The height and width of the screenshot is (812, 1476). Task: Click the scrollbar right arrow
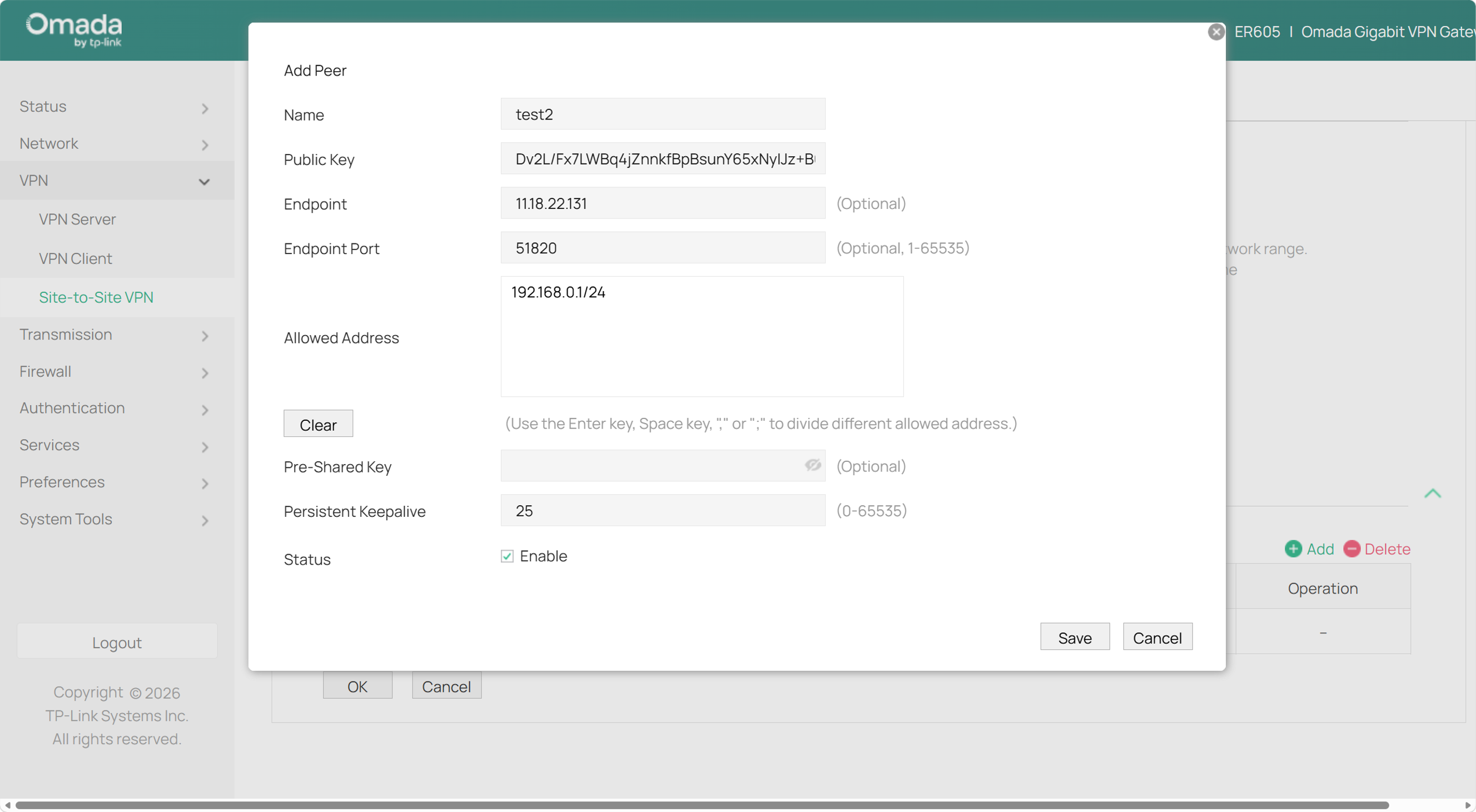[x=1468, y=805]
